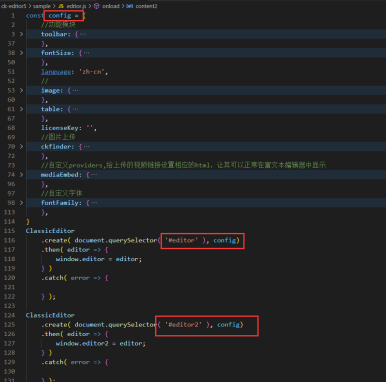The image size is (386, 383).
Task: Click .catch( on line 120
Action: 54,278
